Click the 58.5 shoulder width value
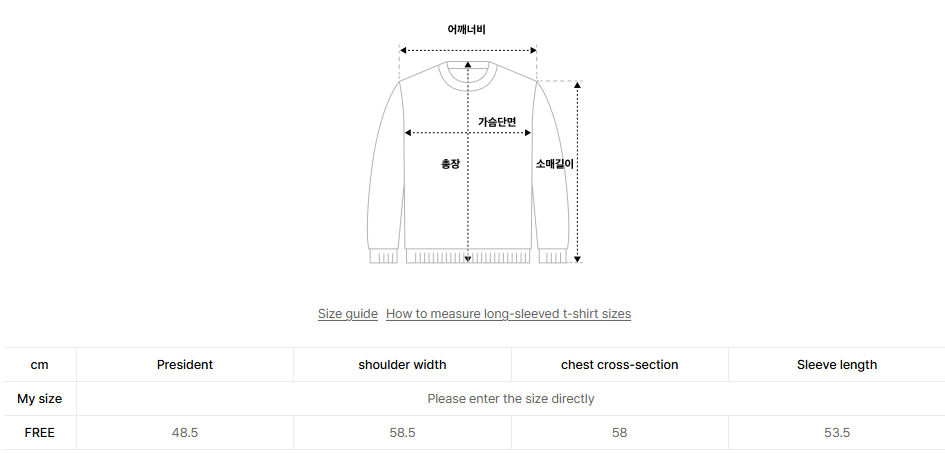This screenshot has width=945, height=453. 402,433
